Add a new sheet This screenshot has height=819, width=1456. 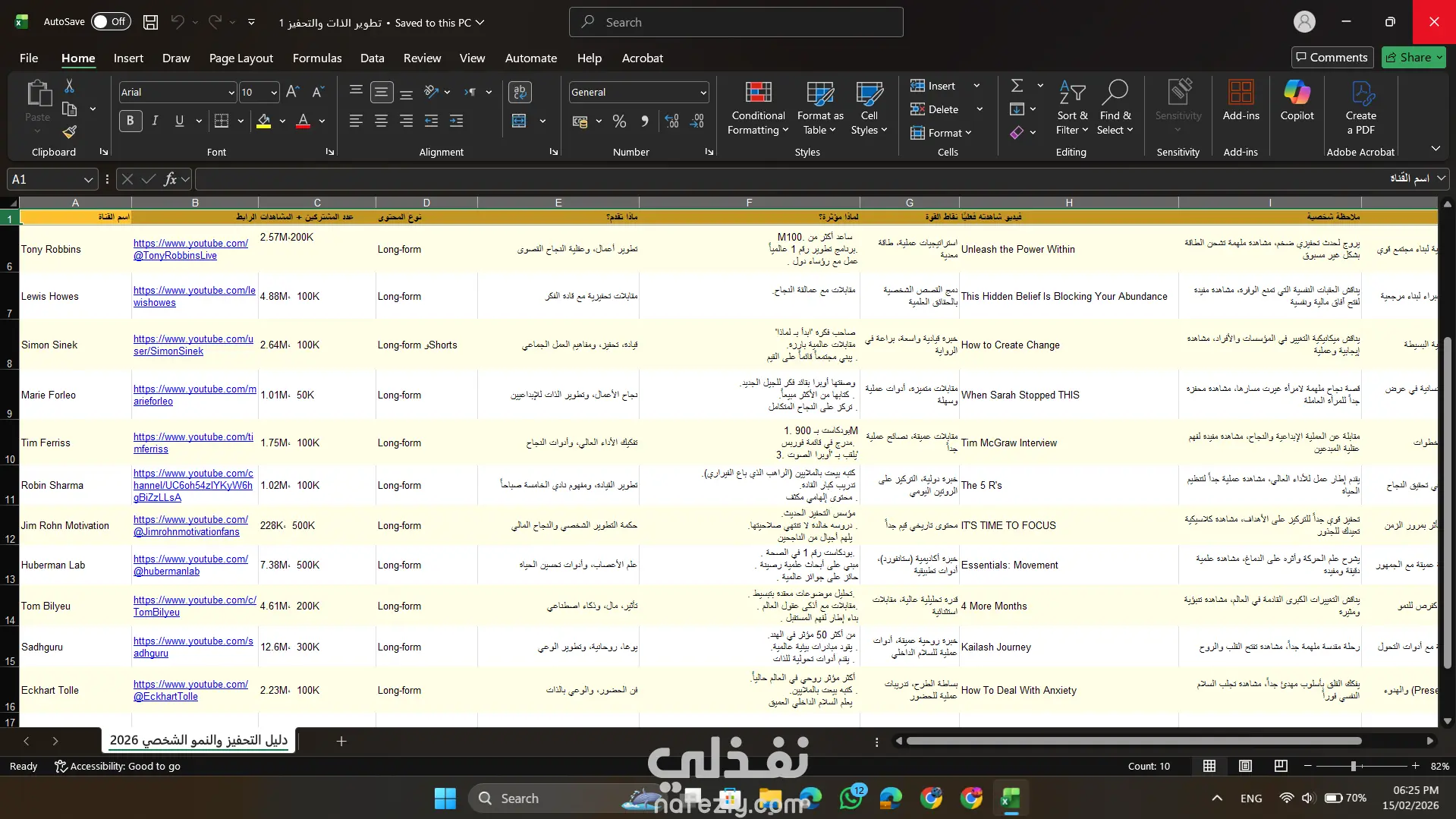coord(341,741)
